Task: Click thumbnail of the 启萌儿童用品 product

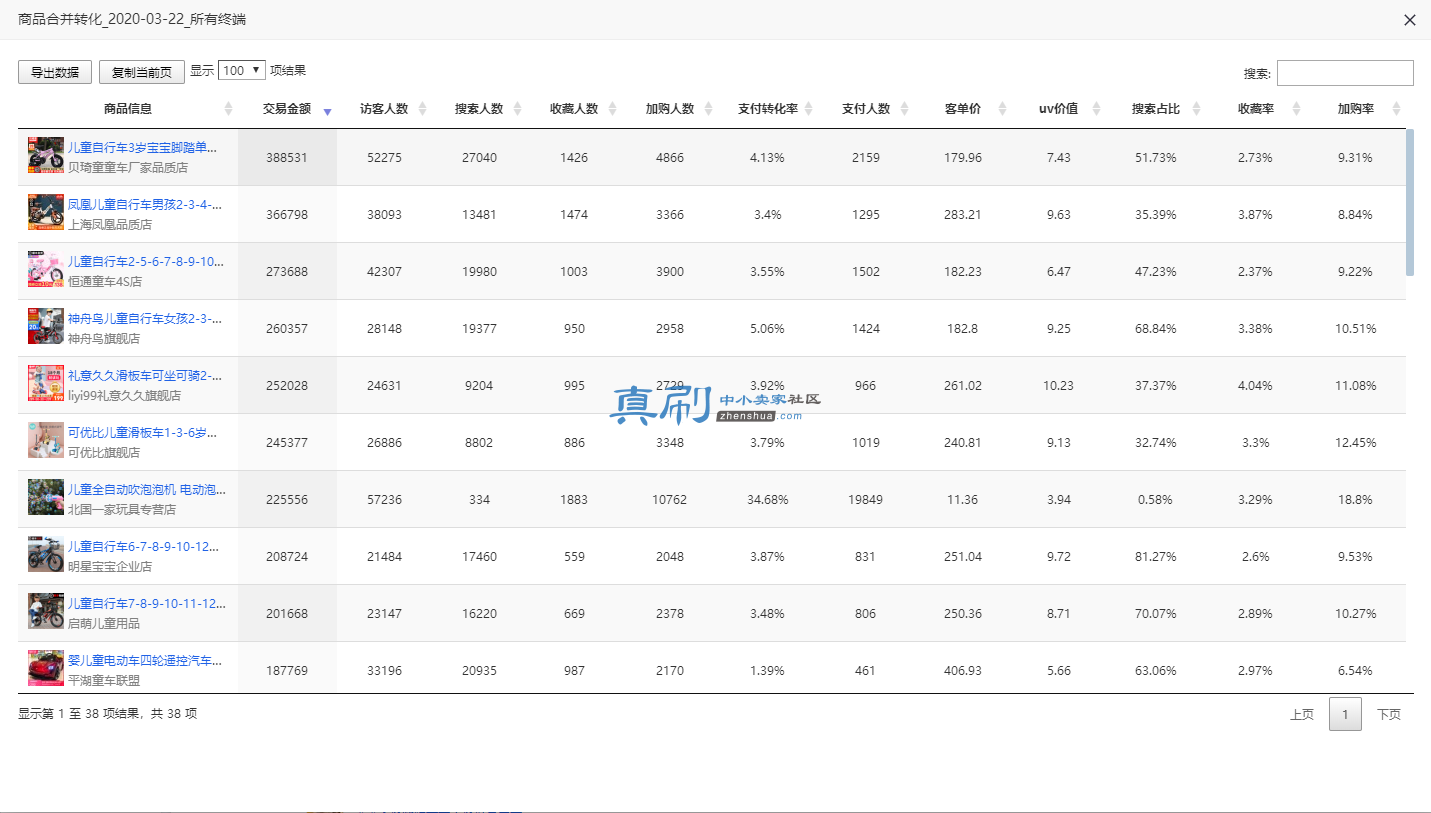Action: [x=46, y=611]
